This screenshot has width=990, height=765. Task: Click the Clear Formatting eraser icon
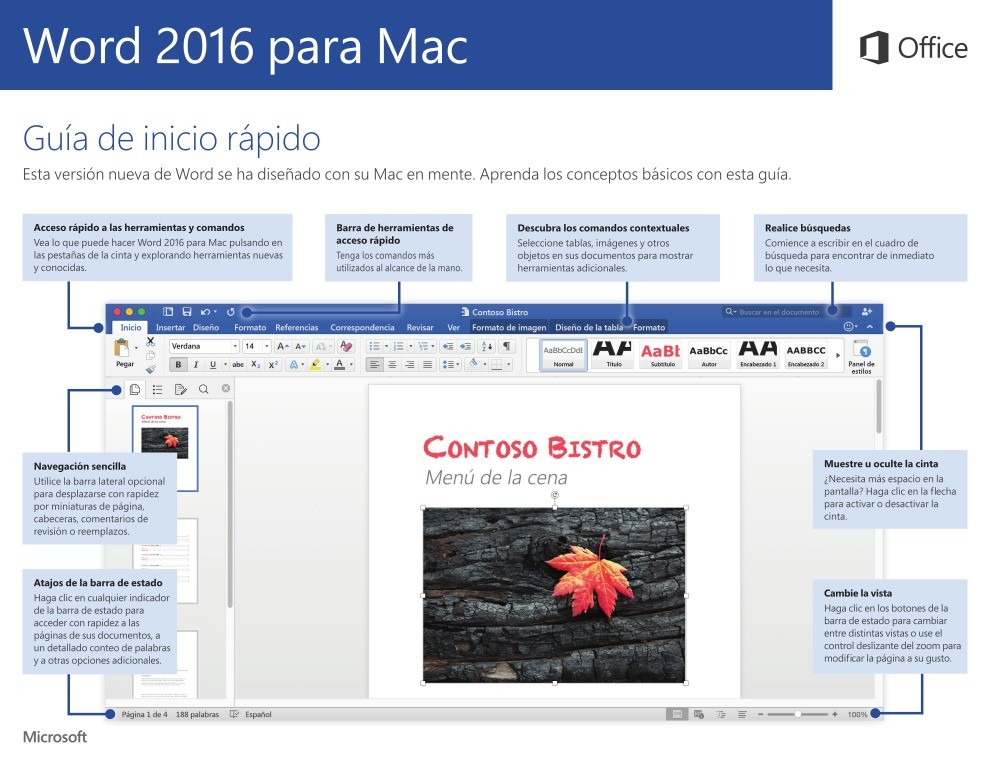[346, 347]
